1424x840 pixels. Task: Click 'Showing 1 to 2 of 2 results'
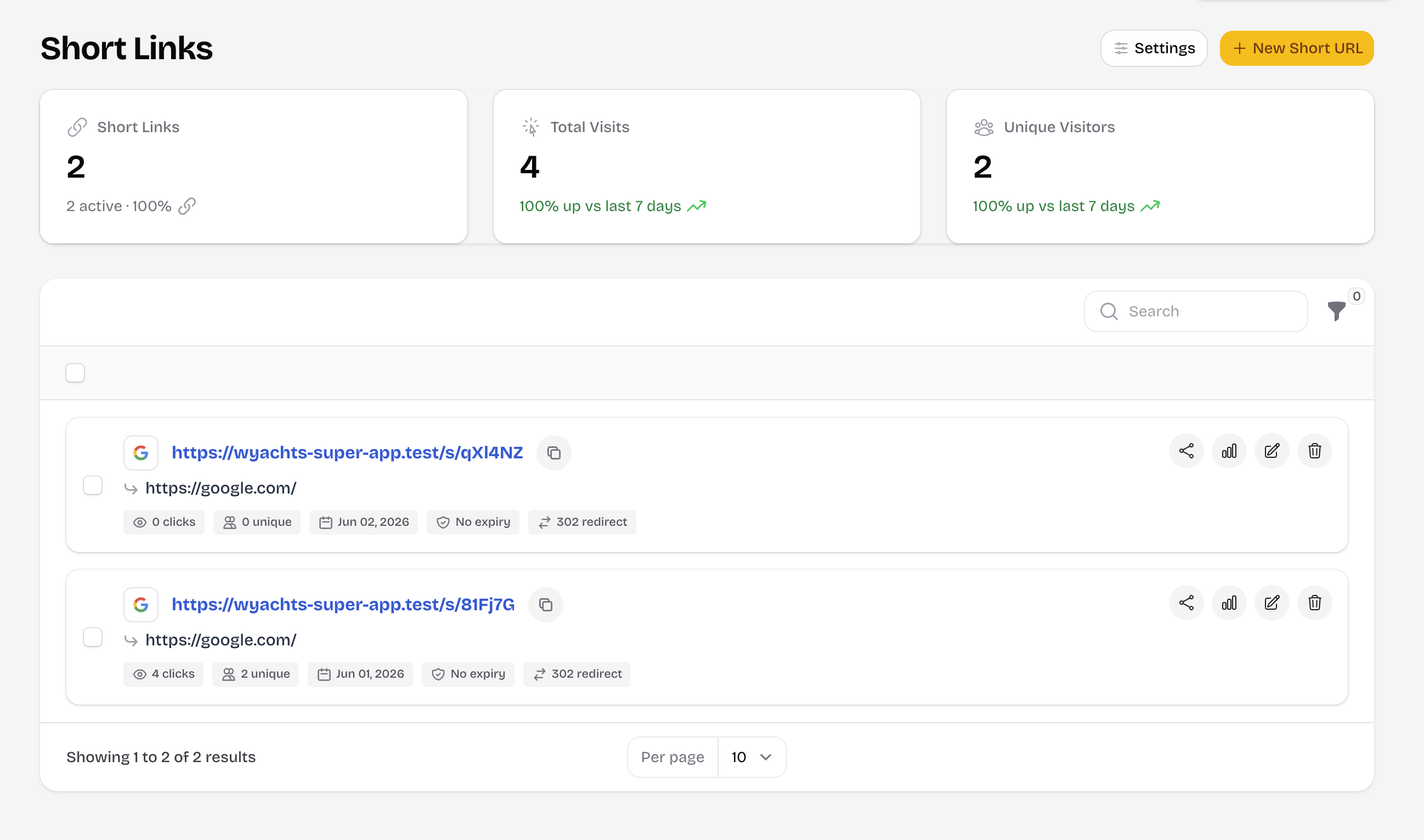[161, 757]
